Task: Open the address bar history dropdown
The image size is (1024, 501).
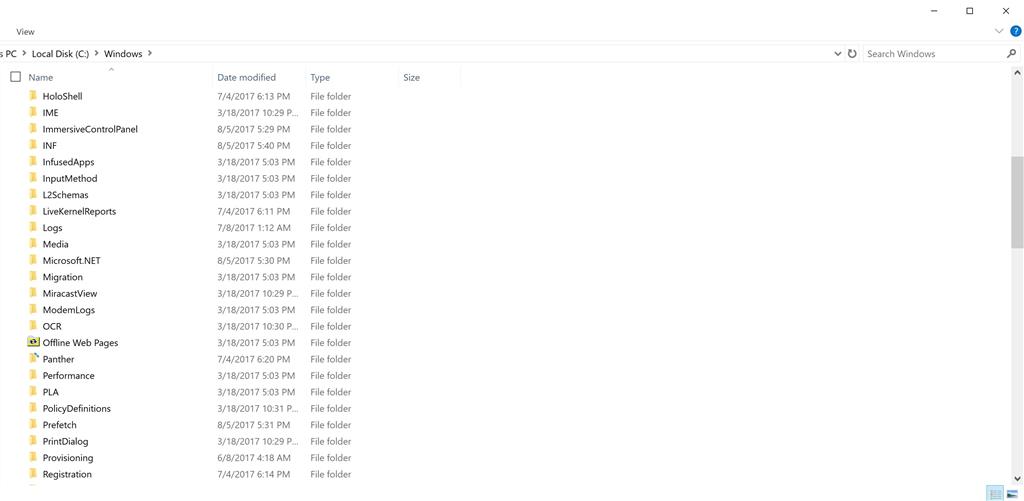Action: (838, 54)
